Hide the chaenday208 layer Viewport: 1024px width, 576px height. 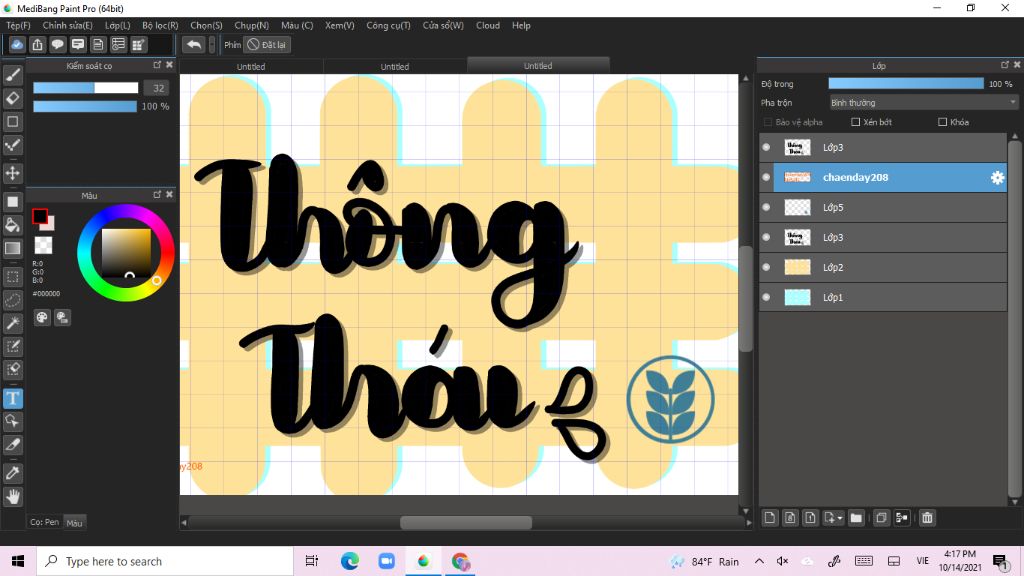point(766,177)
